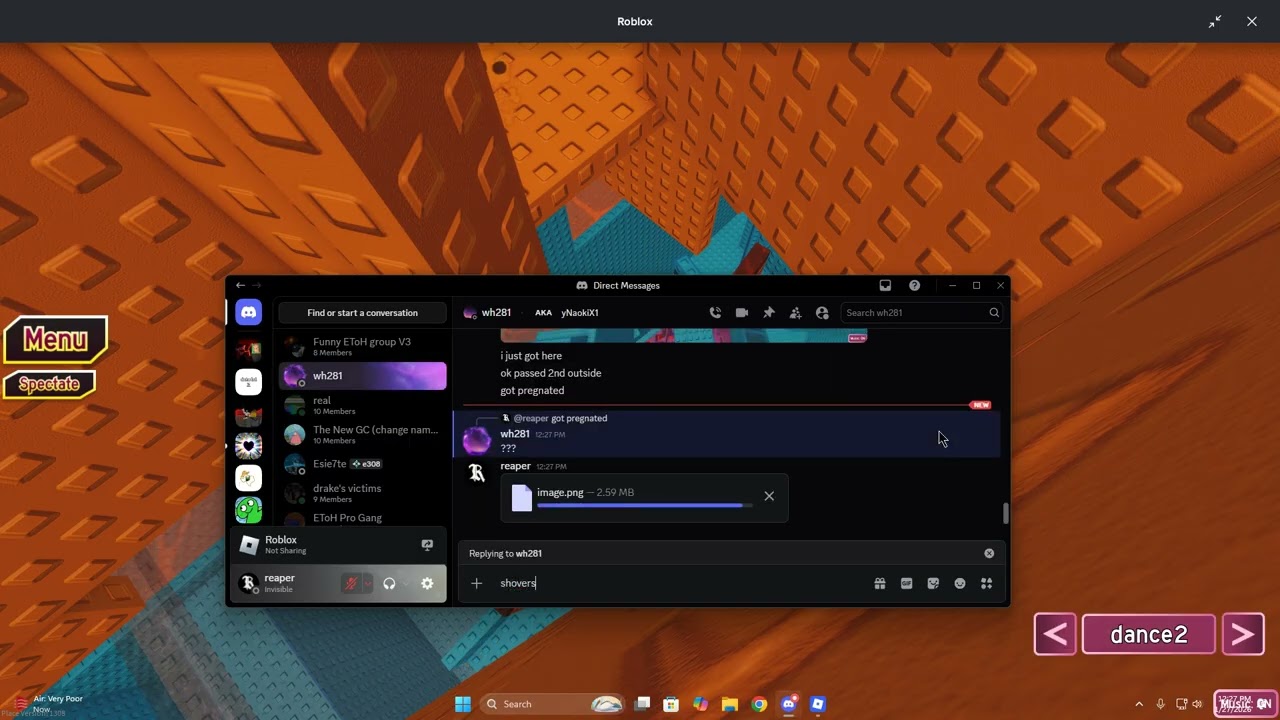The height and width of the screenshot is (720, 1280).
Task: Go back using Discord's back arrow
Action: coord(240,285)
